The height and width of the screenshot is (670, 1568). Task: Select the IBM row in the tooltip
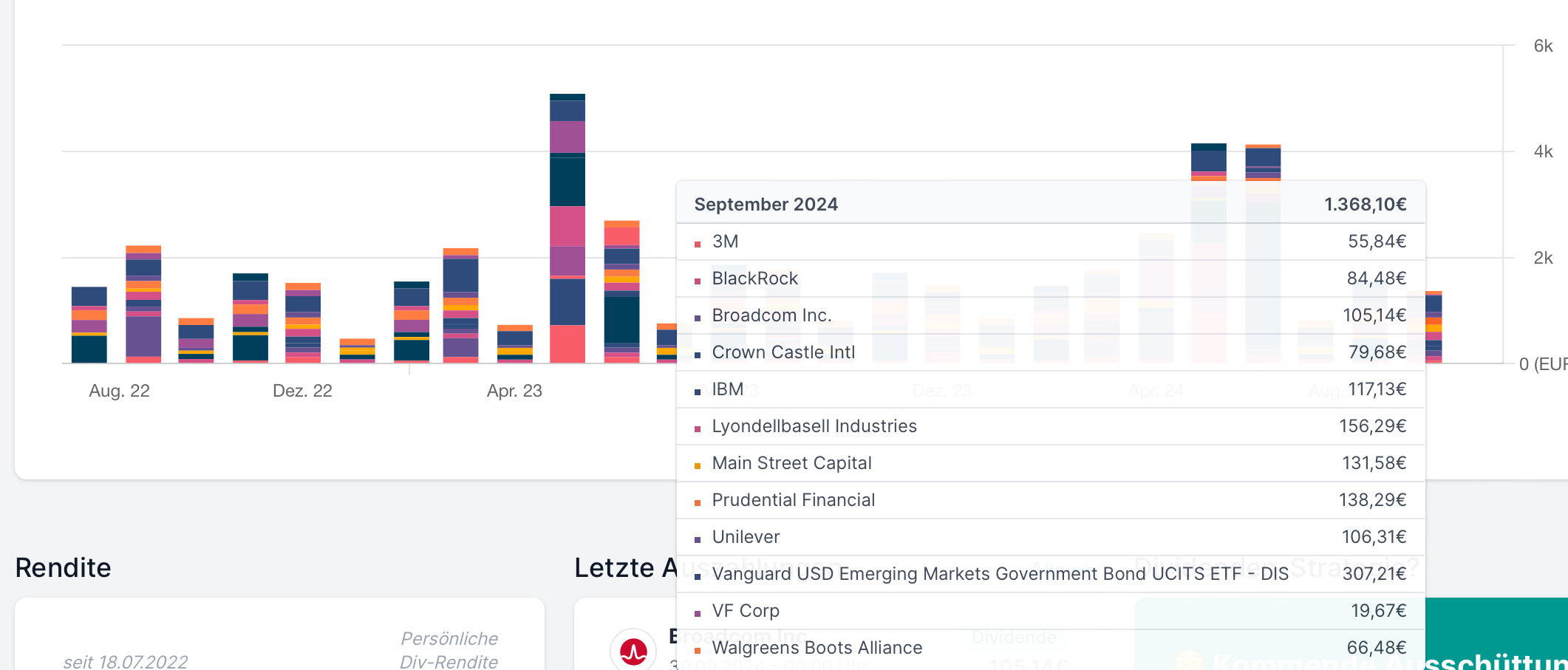1049,389
